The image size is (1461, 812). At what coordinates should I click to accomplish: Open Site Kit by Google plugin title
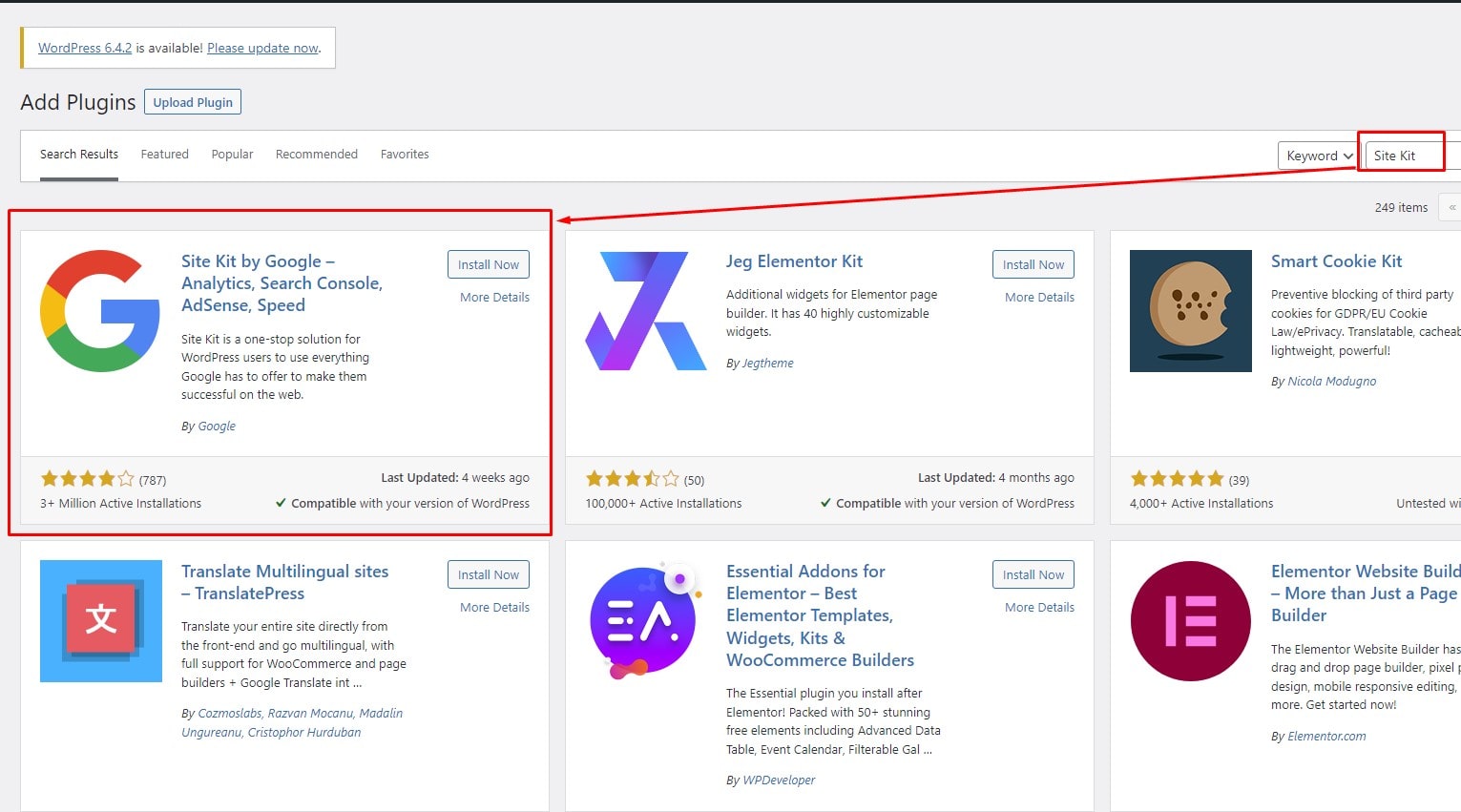pos(282,283)
